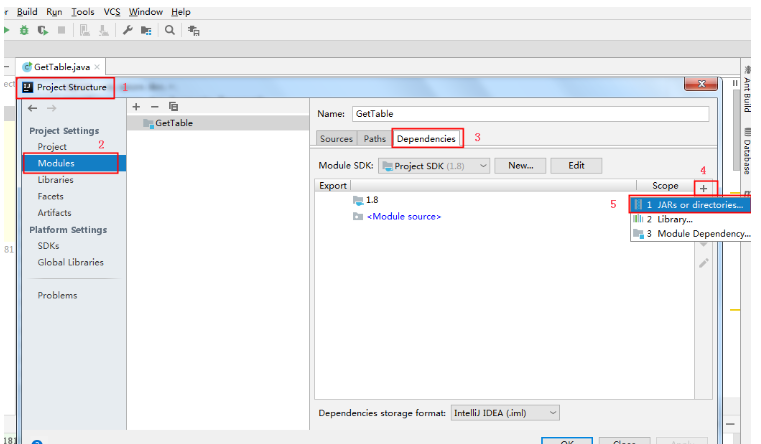Close the Project Structure dialog
Viewport: 761px width, 444px height.
(x=701, y=83)
